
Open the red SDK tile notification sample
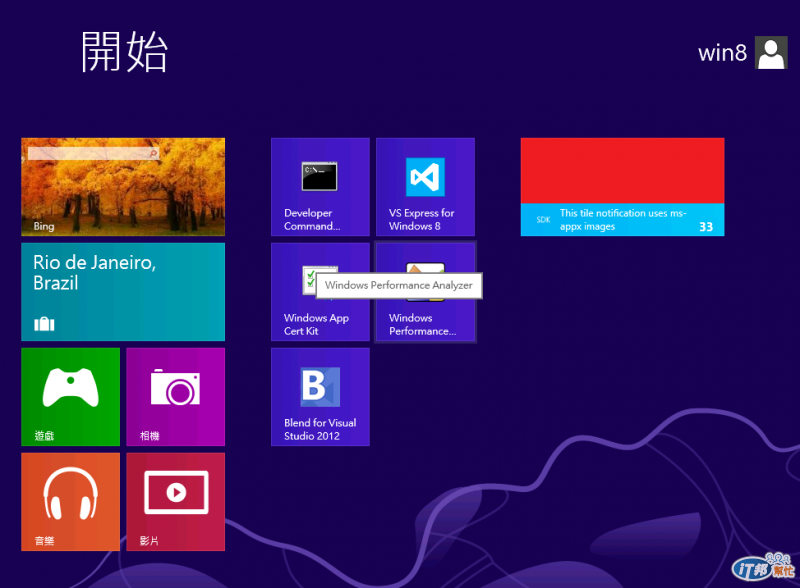pyautogui.click(x=622, y=187)
